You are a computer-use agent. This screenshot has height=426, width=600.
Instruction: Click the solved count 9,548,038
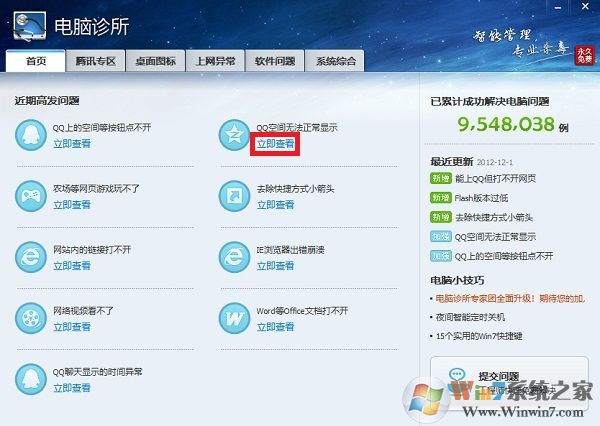[x=506, y=124]
